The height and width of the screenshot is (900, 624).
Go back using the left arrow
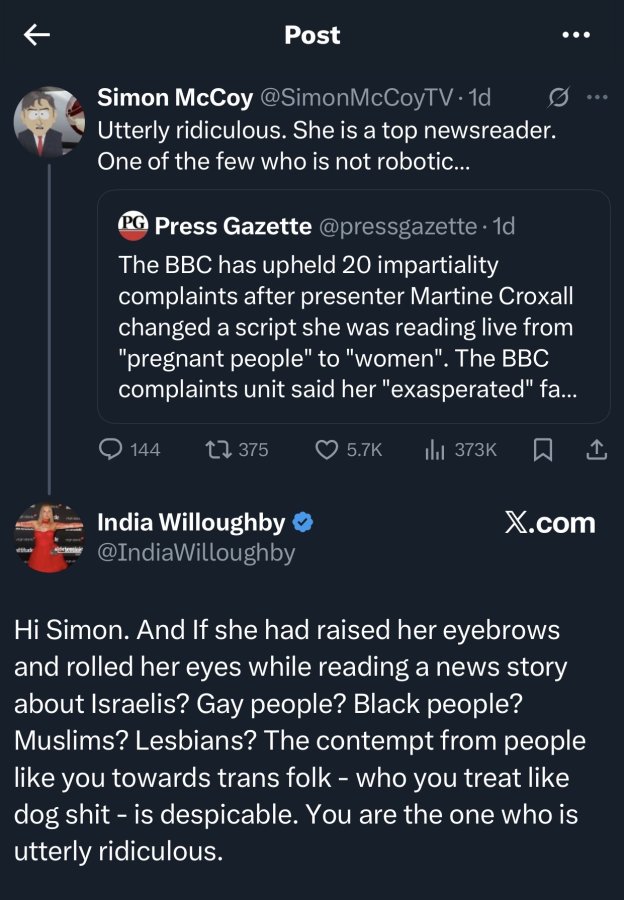(x=37, y=35)
